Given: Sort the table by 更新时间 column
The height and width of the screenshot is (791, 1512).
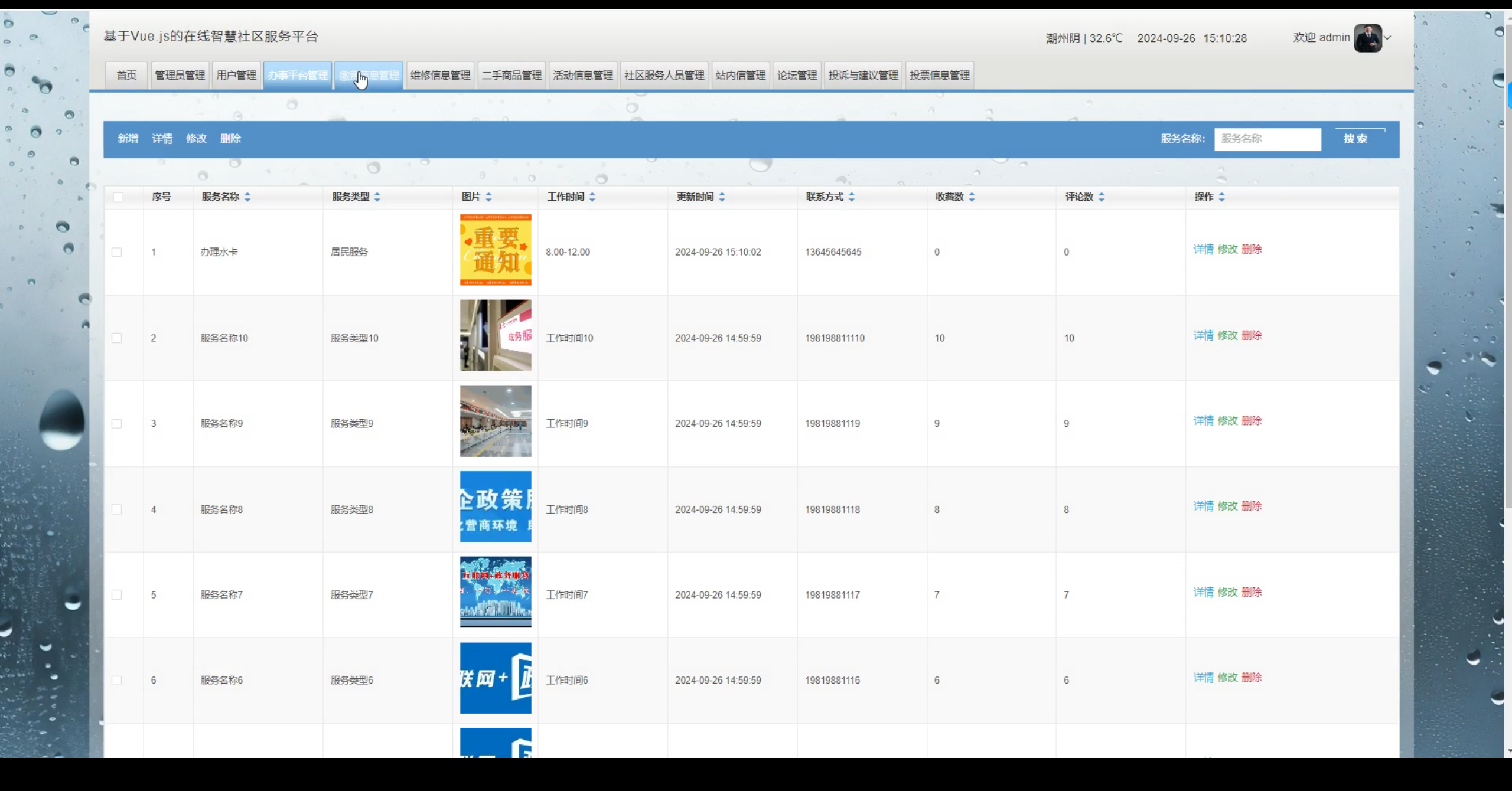Looking at the screenshot, I should pyautogui.click(x=722, y=197).
